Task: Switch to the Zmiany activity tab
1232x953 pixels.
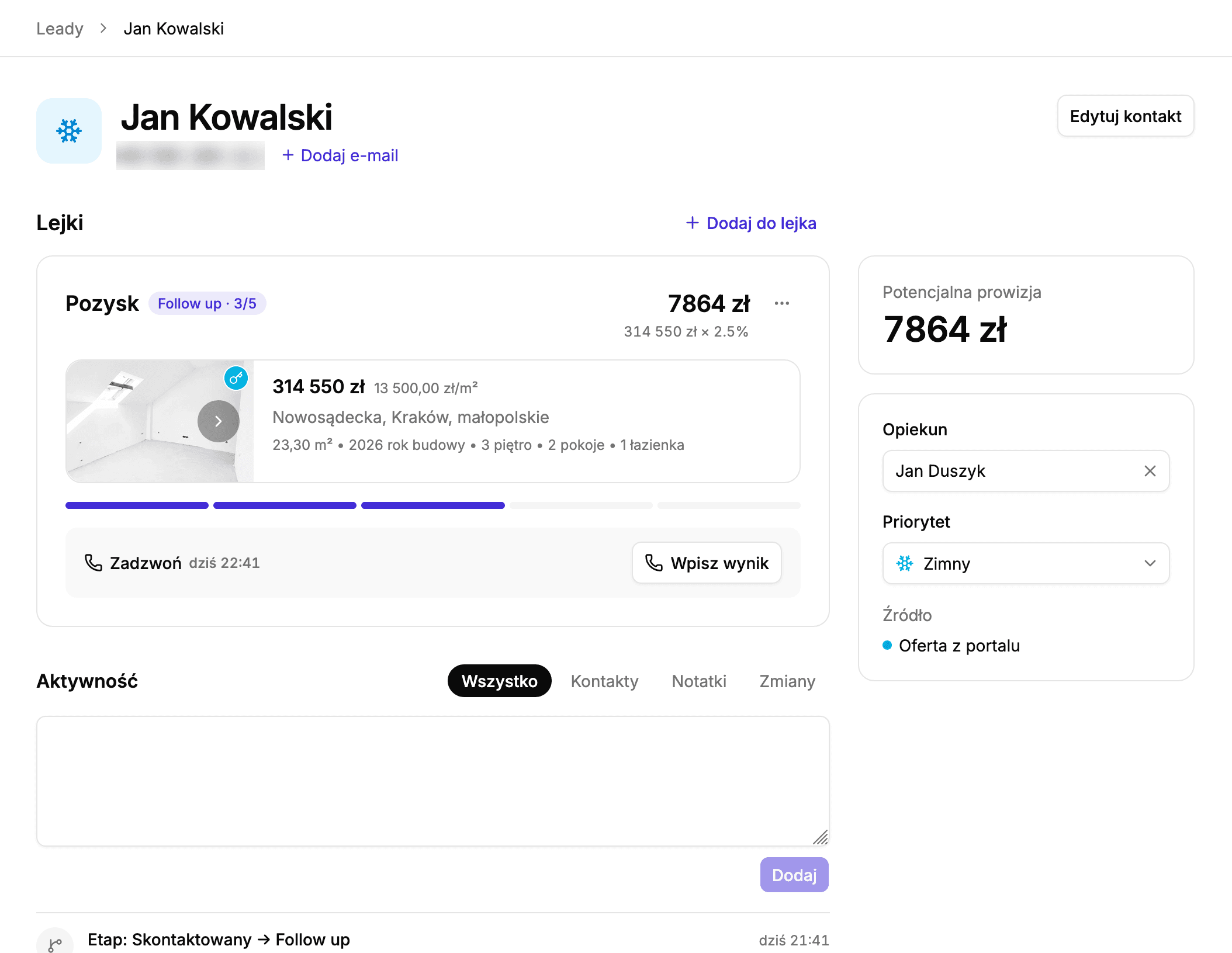Action: [x=787, y=681]
